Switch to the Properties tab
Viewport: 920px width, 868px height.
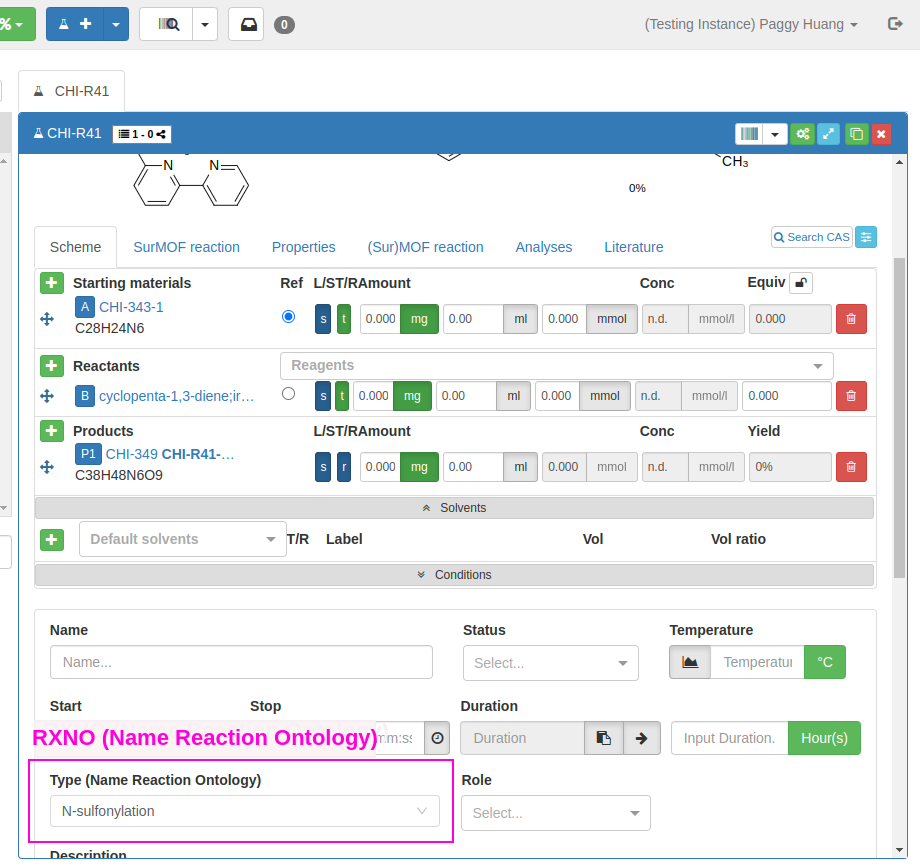303,247
